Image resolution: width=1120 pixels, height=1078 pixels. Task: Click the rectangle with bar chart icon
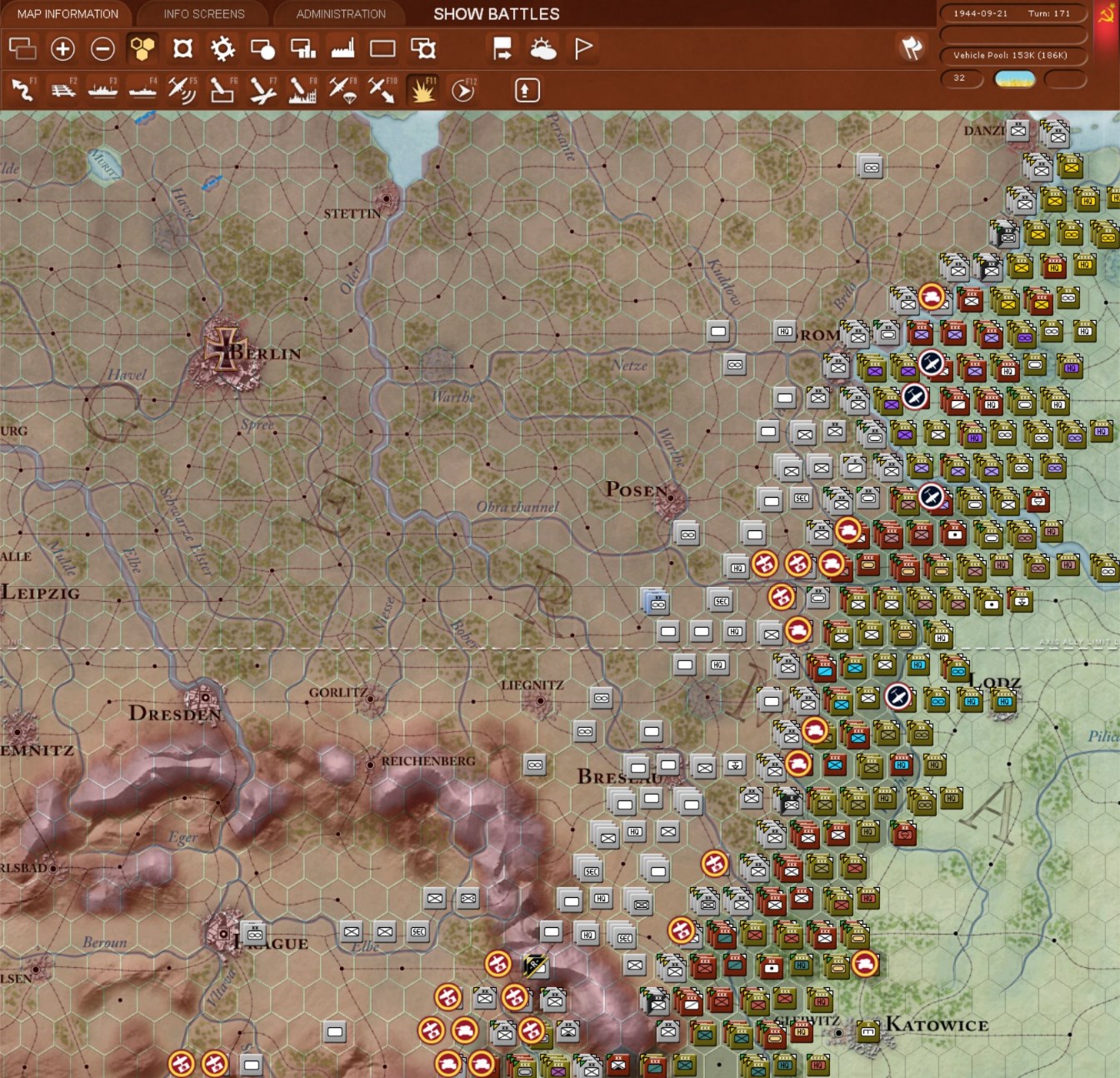[302, 49]
